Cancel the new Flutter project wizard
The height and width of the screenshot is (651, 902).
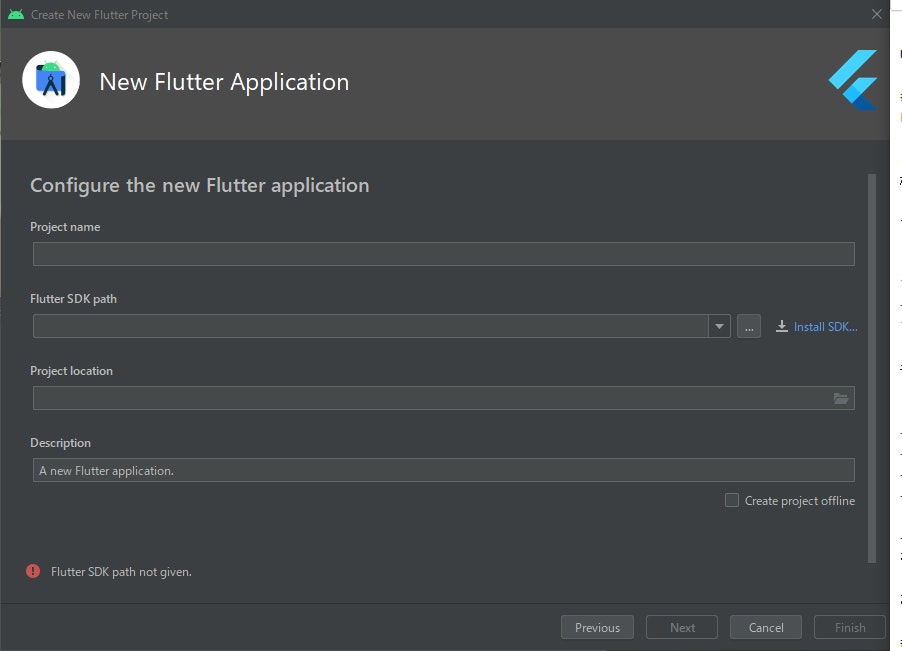pyautogui.click(x=765, y=627)
